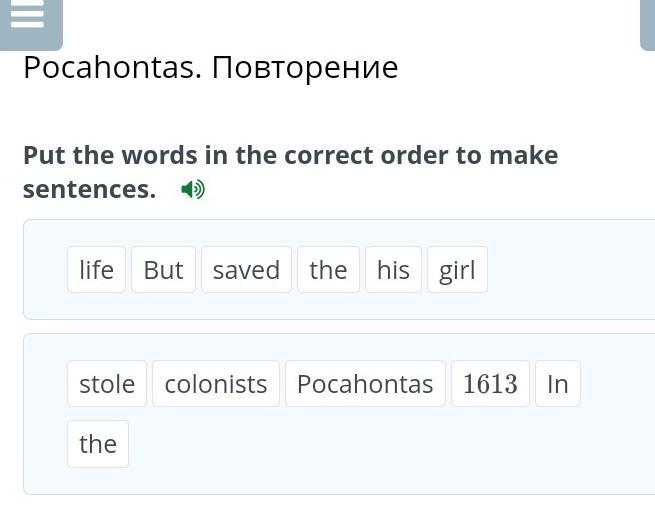Pick the "the" tile in first sentence
655x532 pixels.
328,269
